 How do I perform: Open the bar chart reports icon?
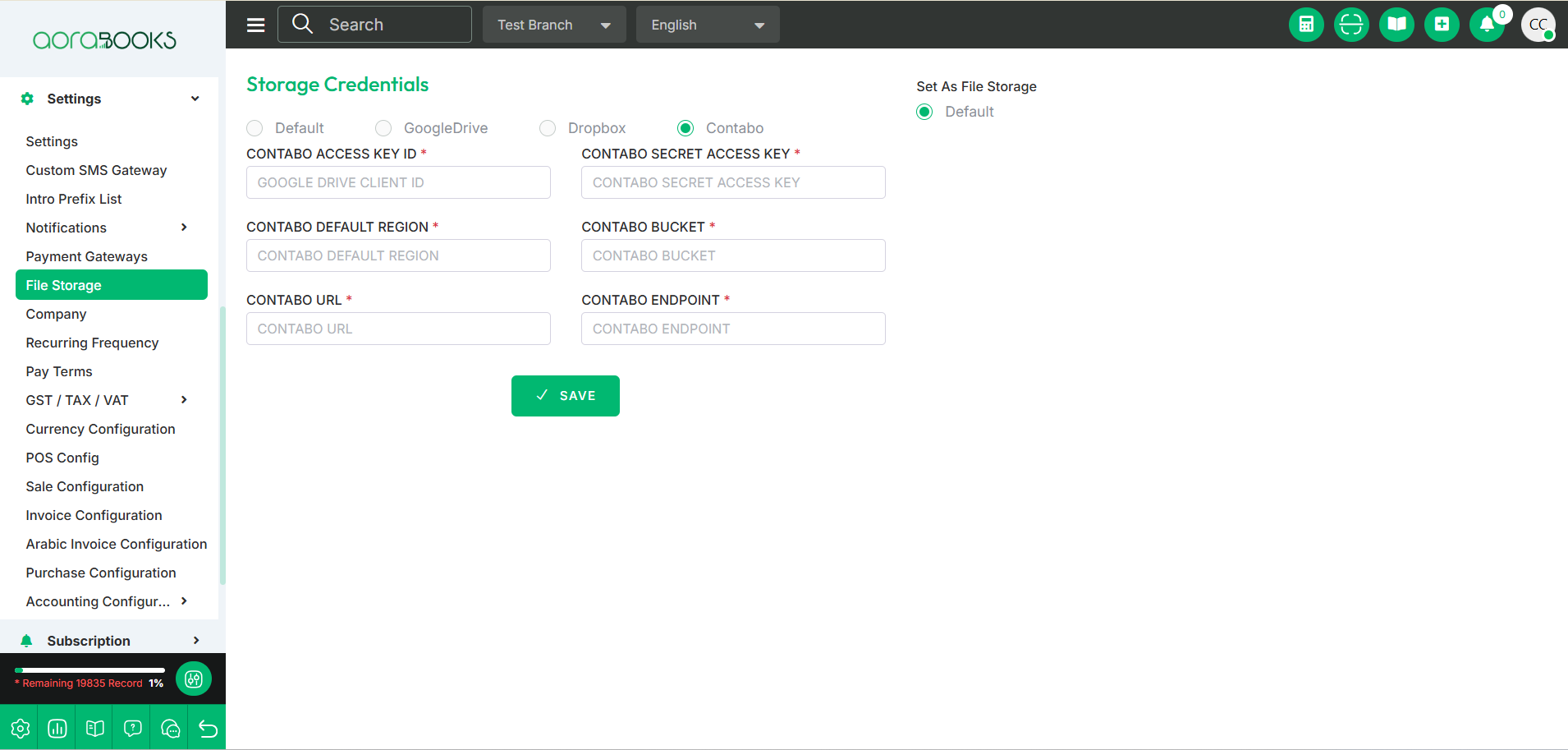point(57,728)
